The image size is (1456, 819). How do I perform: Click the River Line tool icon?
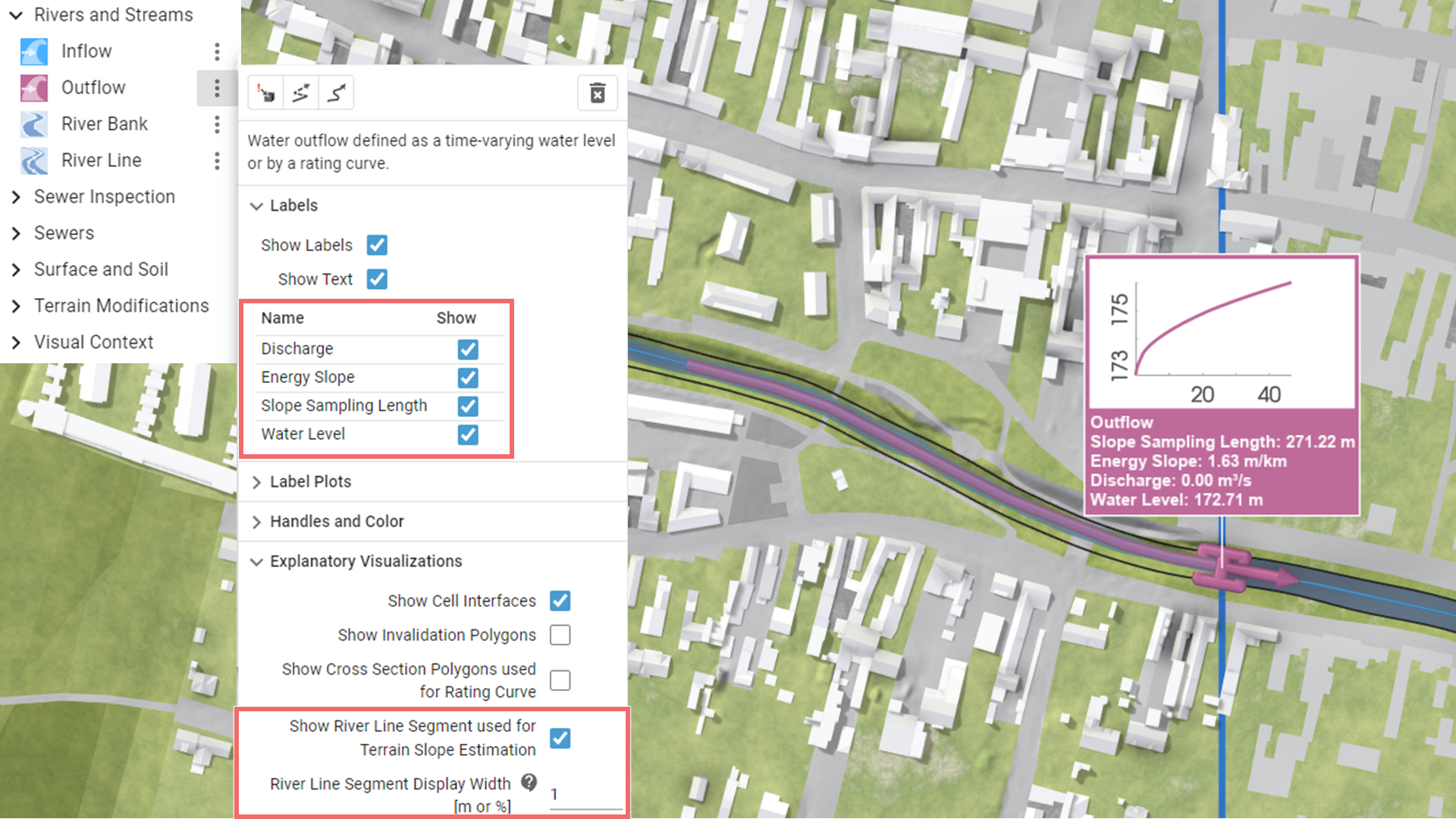[34, 161]
